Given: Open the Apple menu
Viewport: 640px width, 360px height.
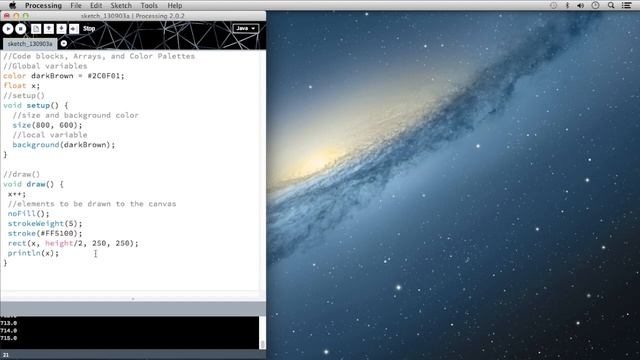Looking at the screenshot, I should click(x=12, y=5).
